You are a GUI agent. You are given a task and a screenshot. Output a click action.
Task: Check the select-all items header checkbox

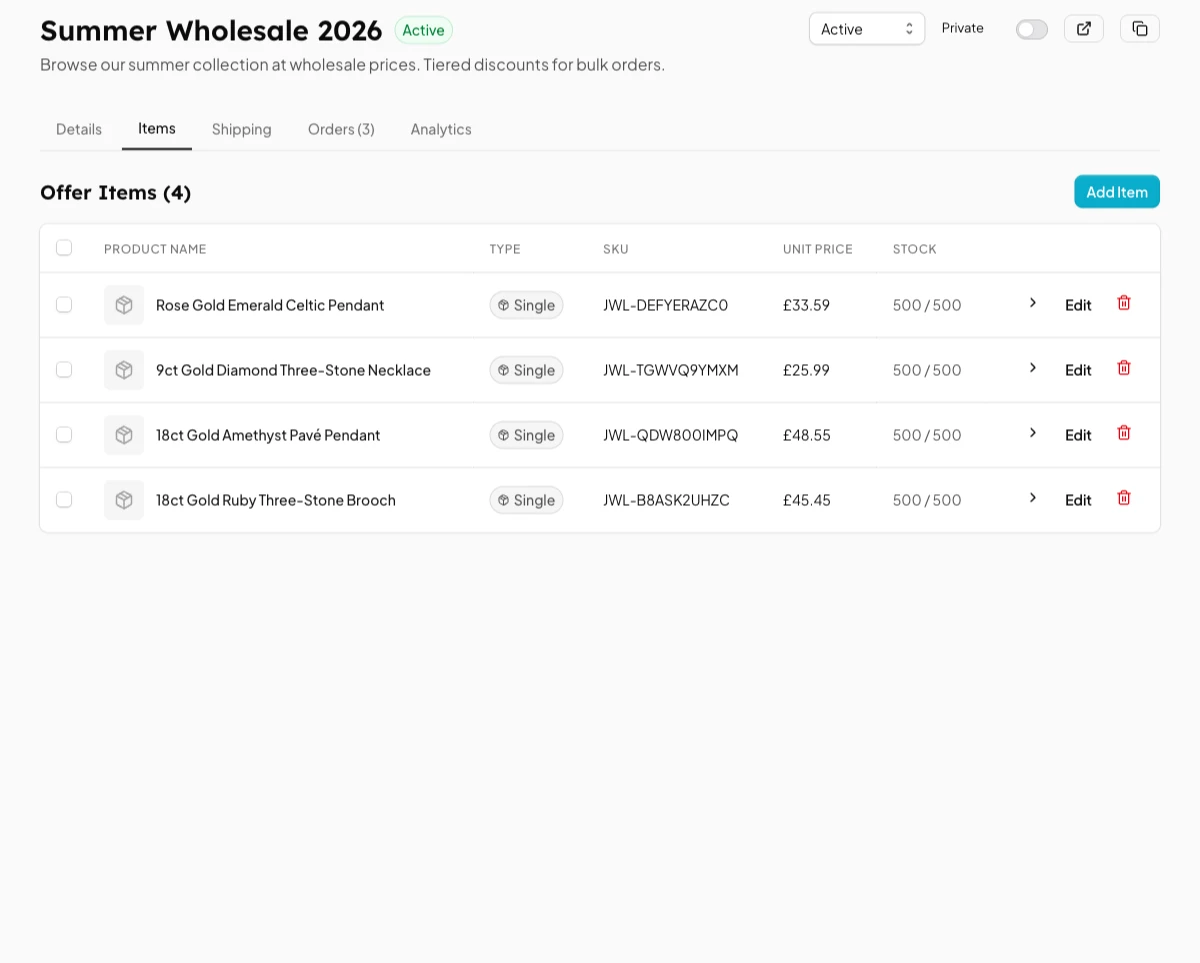64,248
